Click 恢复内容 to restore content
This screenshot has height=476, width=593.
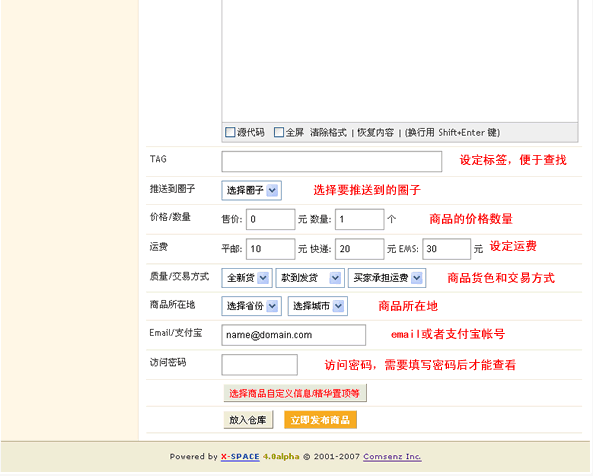coord(376,133)
